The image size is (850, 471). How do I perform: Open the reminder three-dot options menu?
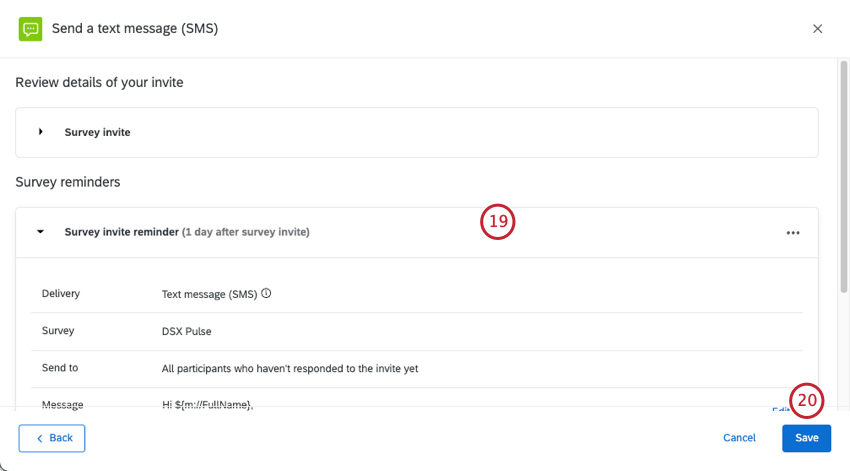tap(793, 232)
